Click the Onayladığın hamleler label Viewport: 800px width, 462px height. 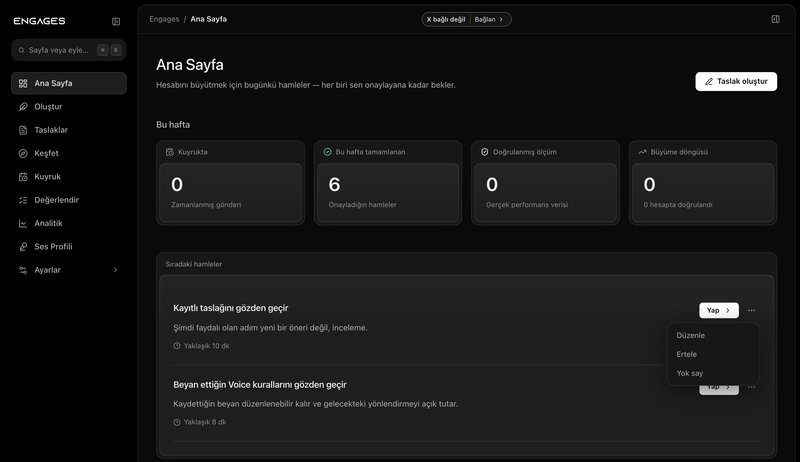point(362,204)
